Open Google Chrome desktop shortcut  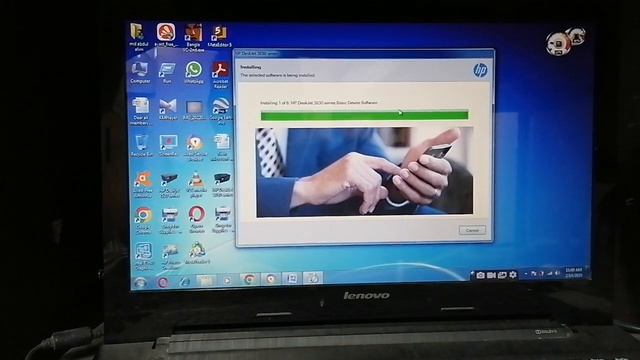click(x=144, y=220)
